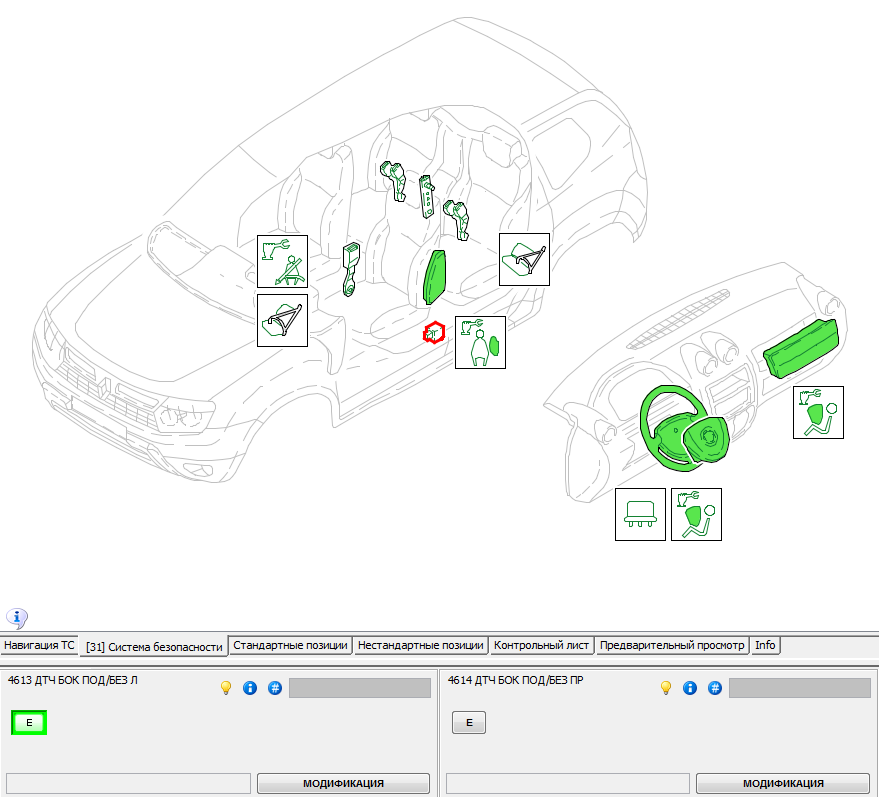Select the driver airbag repair icon near steering wheel
This screenshot has width=879, height=797.
point(696,514)
